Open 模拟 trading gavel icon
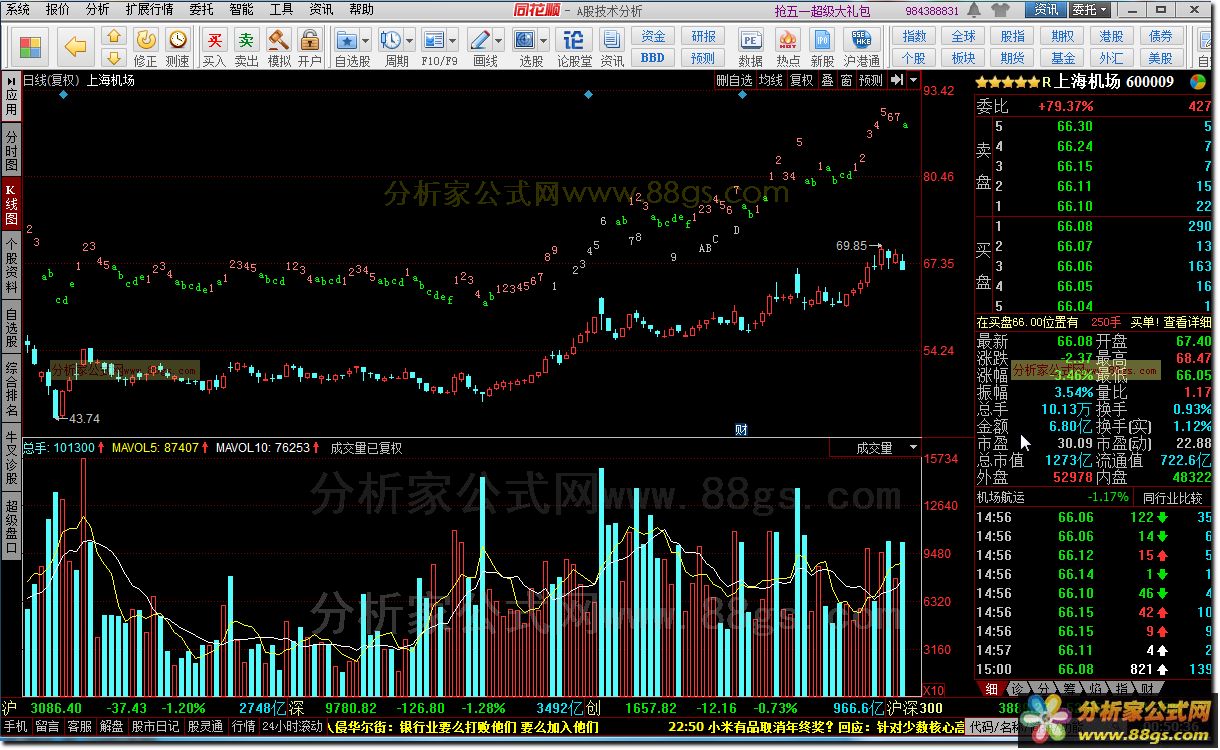This screenshot has width=1220, height=750. tap(278, 40)
